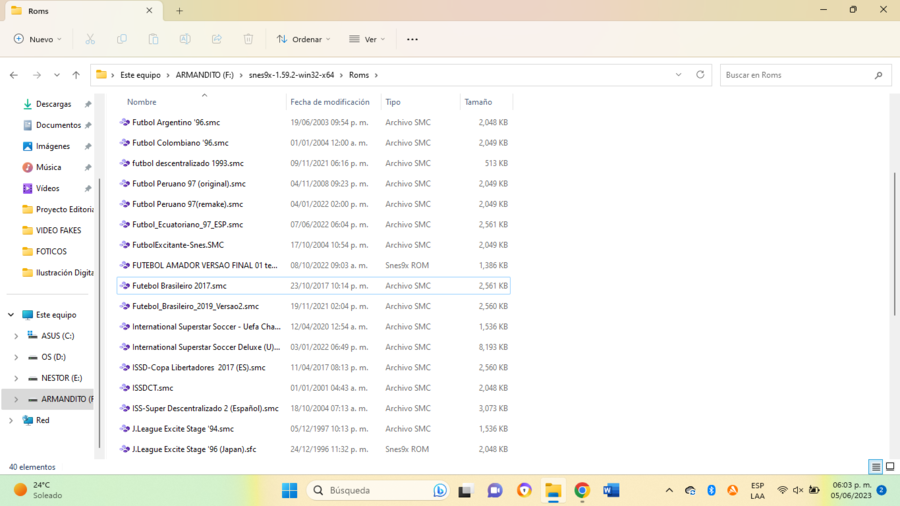Open the Ver view menu

pyautogui.click(x=367, y=39)
